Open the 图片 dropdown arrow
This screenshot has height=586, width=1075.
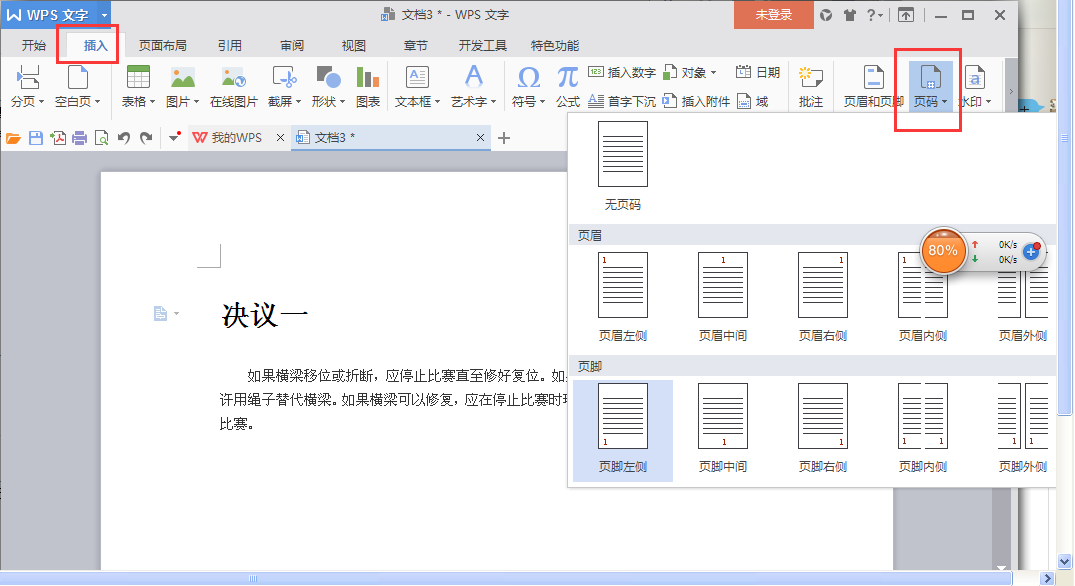196,101
